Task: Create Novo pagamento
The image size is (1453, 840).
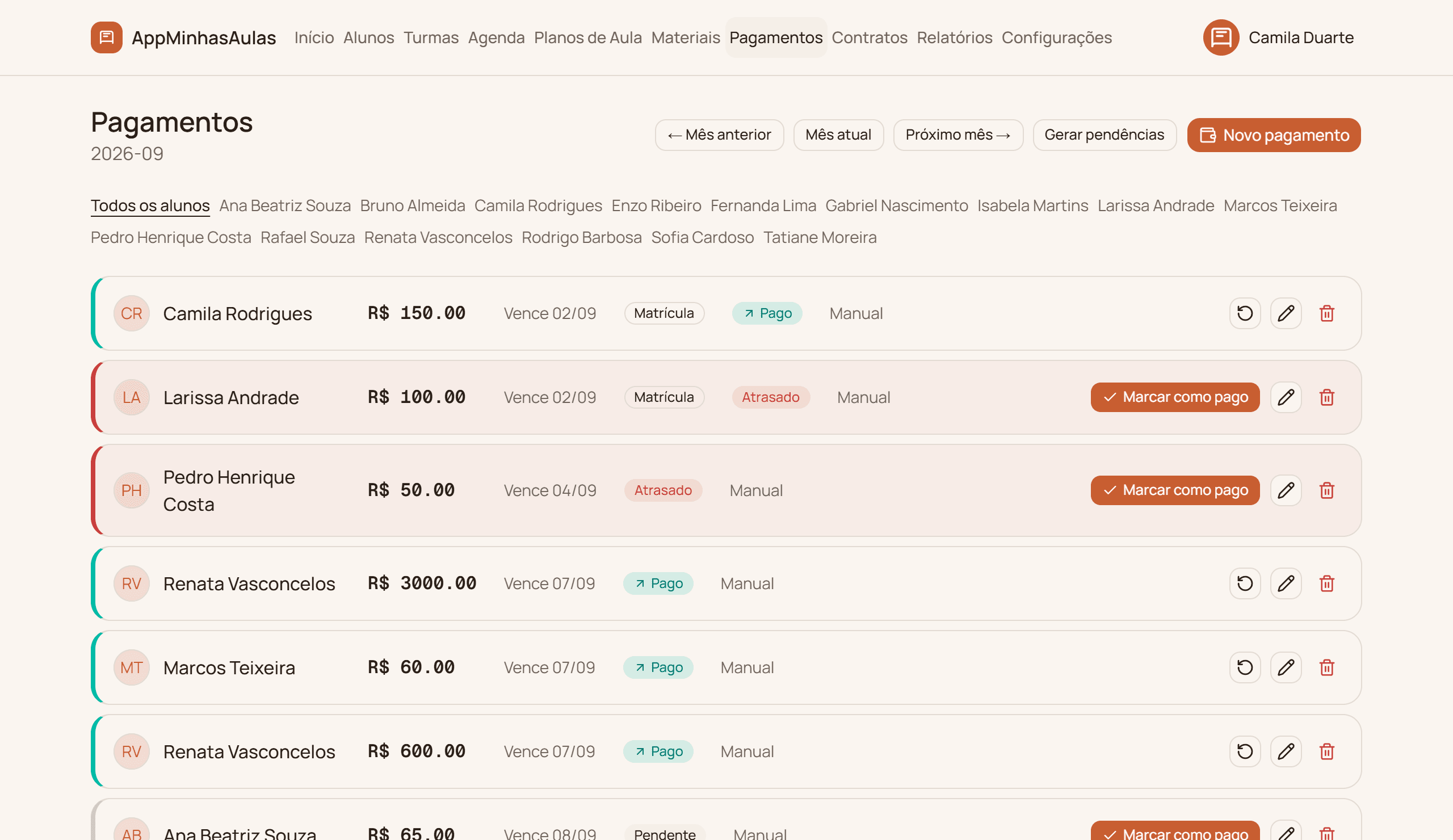Action: click(1274, 135)
